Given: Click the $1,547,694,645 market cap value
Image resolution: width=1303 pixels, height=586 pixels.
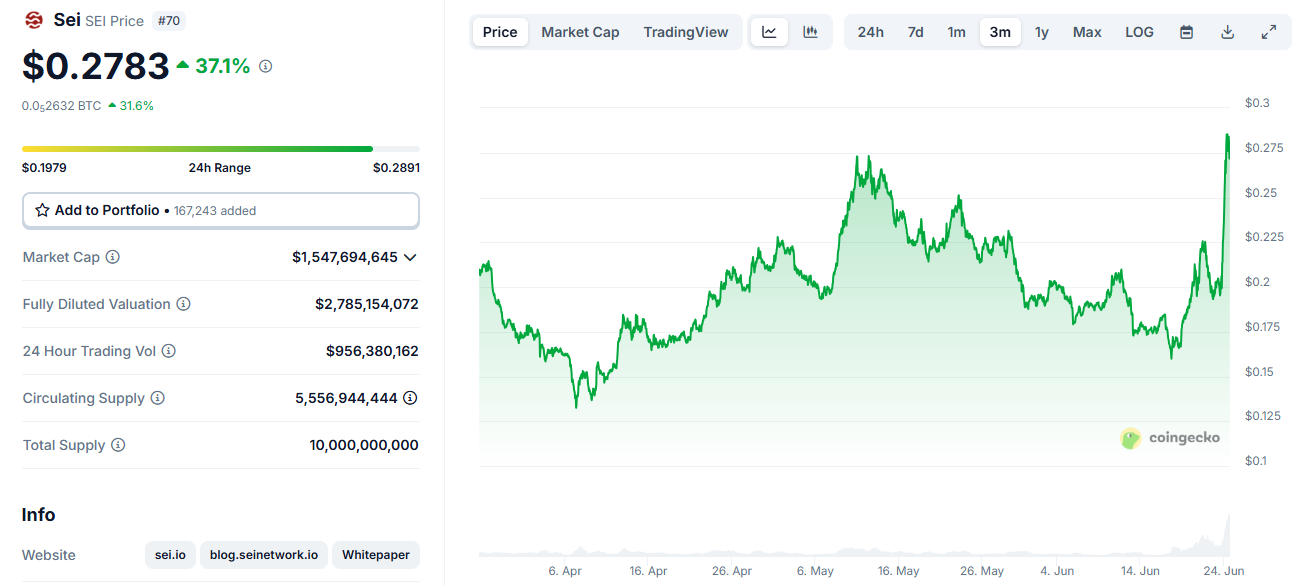Looking at the screenshot, I should pyautogui.click(x=345, y=257).
